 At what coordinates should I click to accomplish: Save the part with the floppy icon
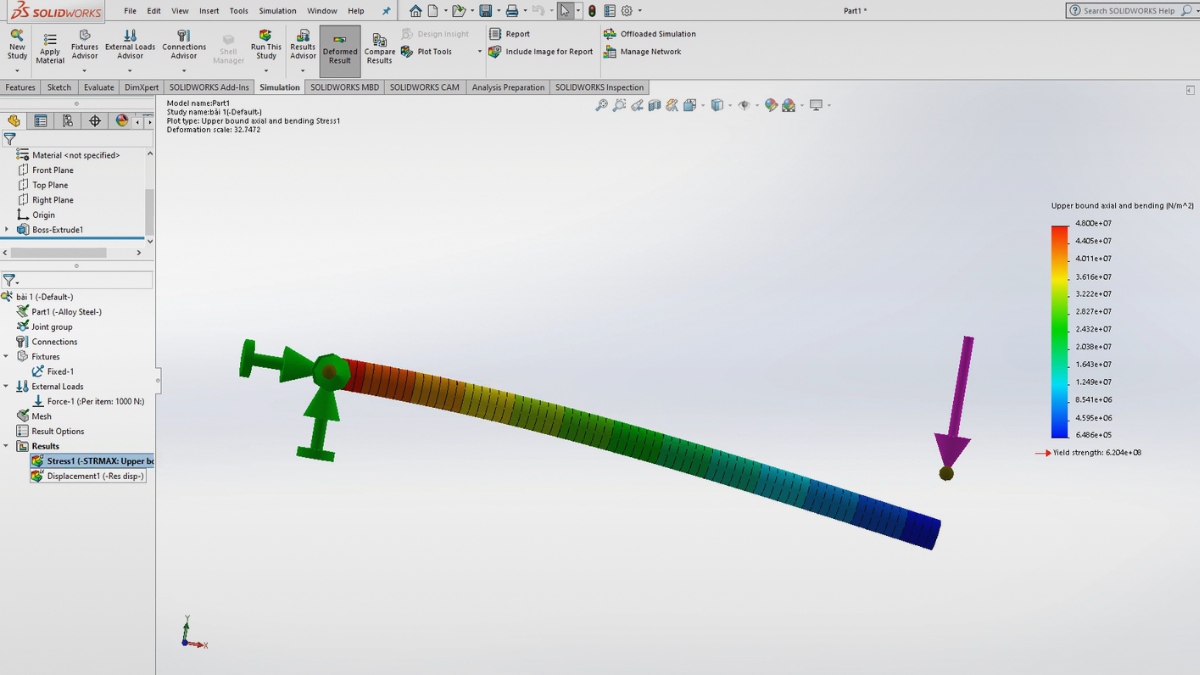(x=485, y=11)
